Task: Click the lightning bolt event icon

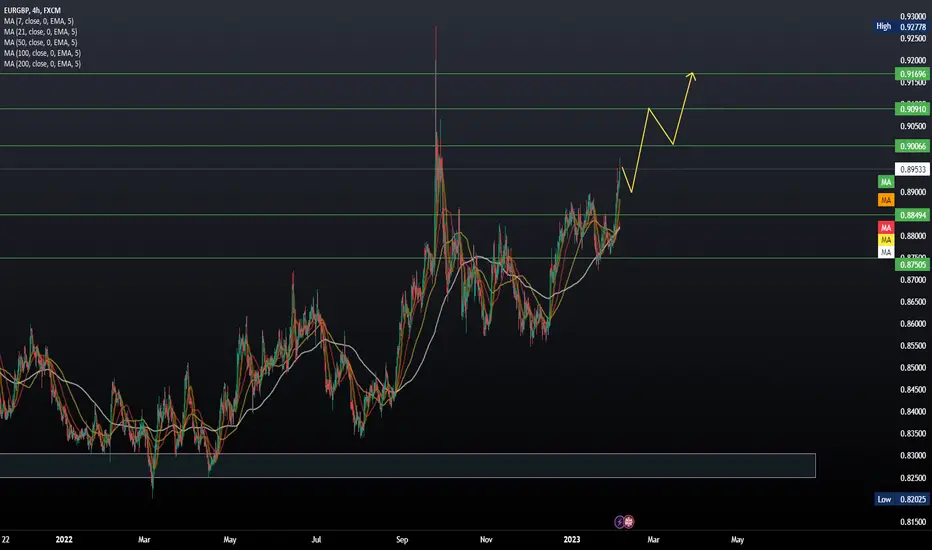Action: tap(619, 522)
